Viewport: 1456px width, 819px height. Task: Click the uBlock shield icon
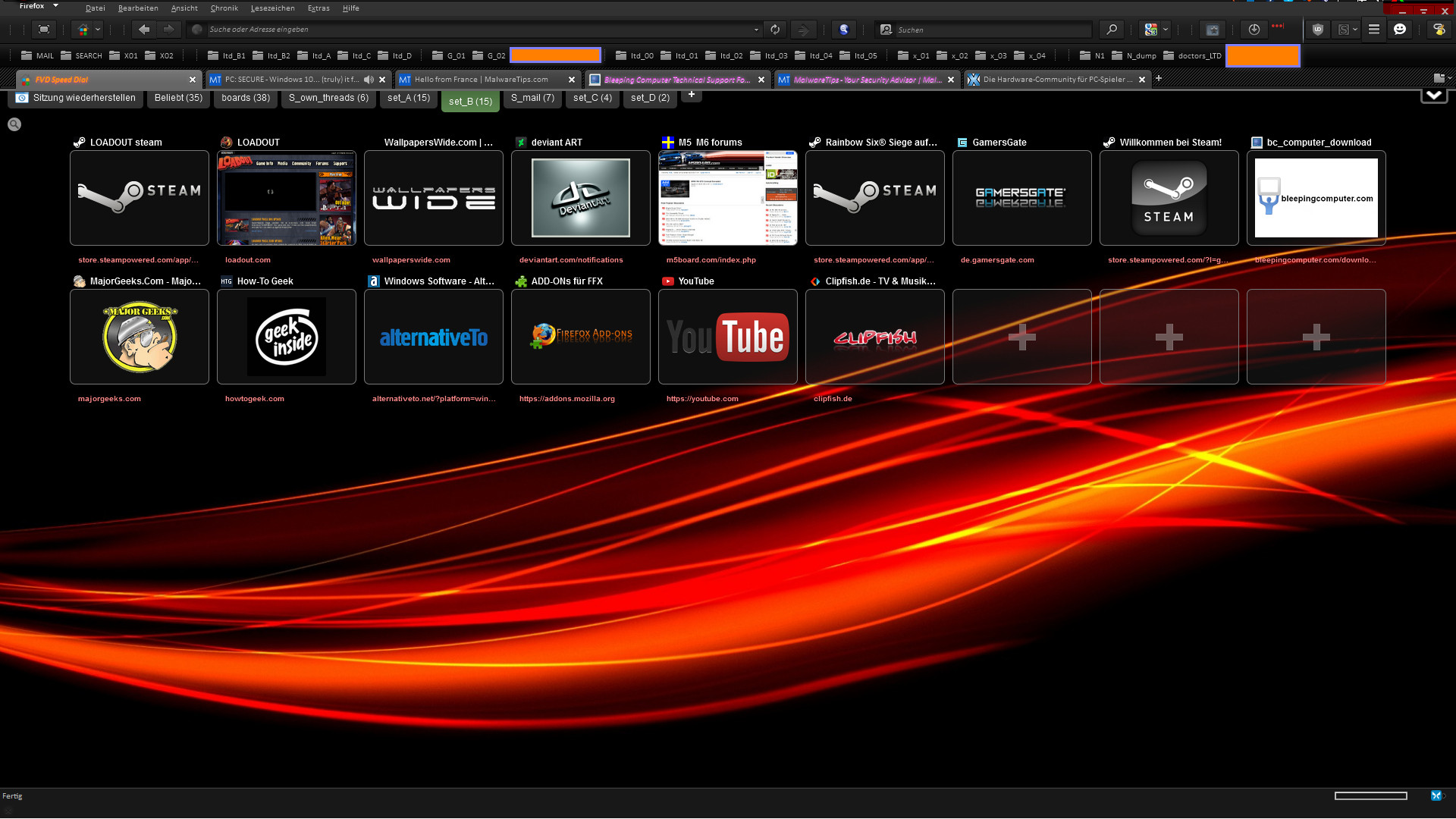pyautogui.click(x=1318, y=30)
